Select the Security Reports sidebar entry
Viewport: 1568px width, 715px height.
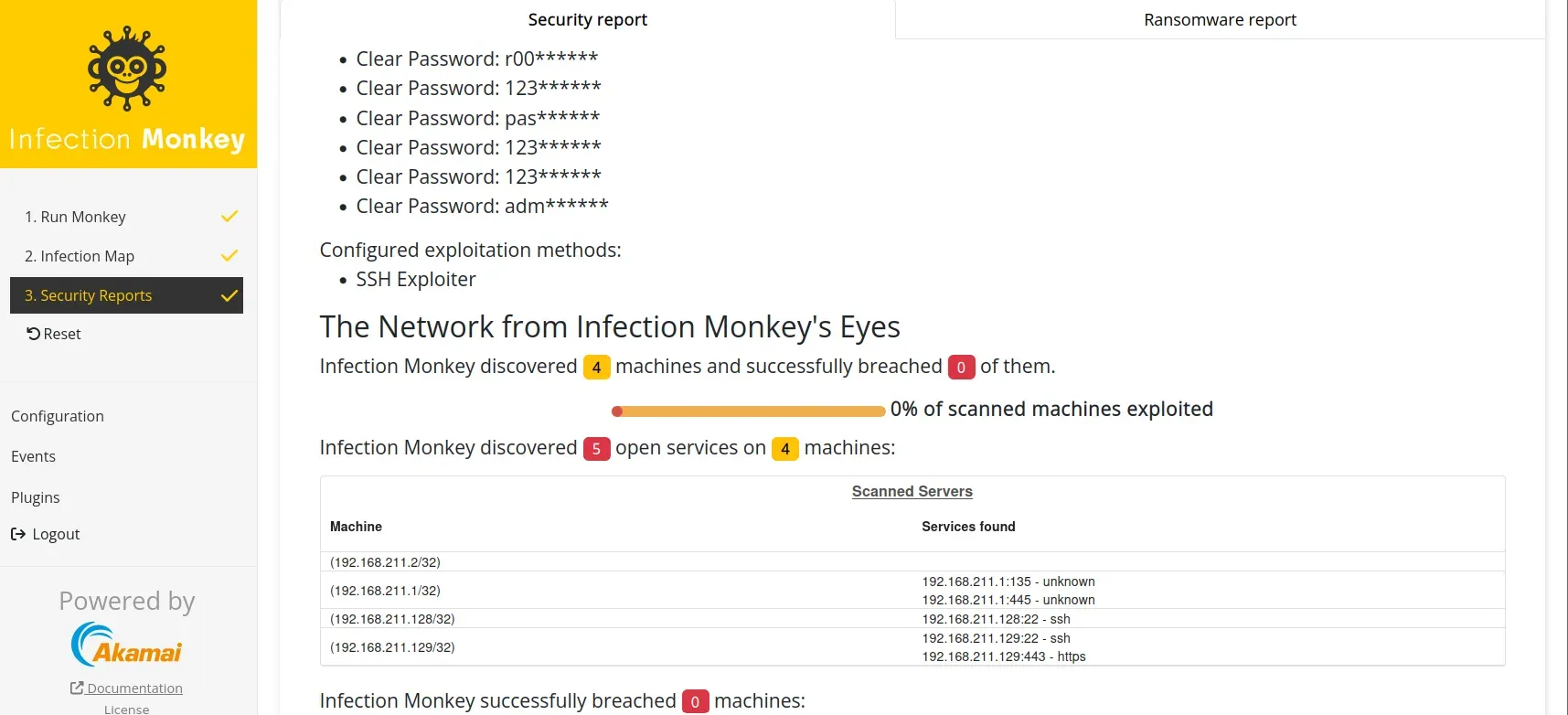89,295
